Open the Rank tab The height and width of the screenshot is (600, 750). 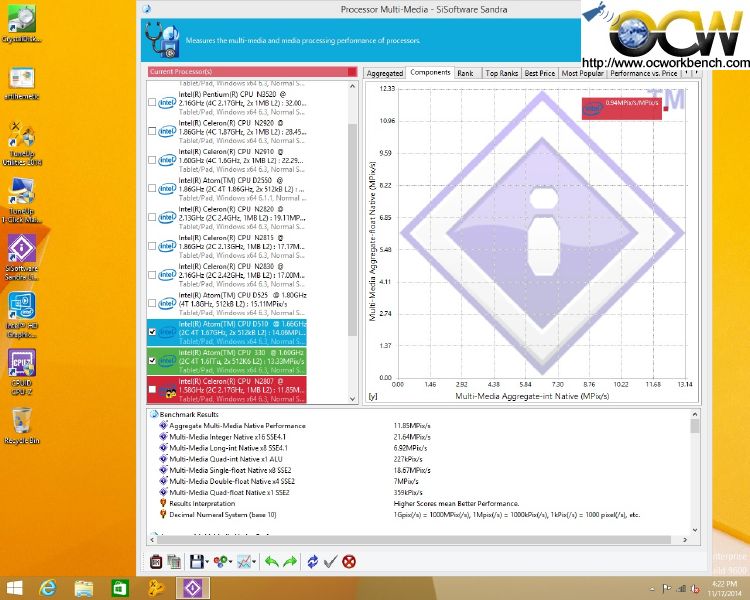pos(465,73)
